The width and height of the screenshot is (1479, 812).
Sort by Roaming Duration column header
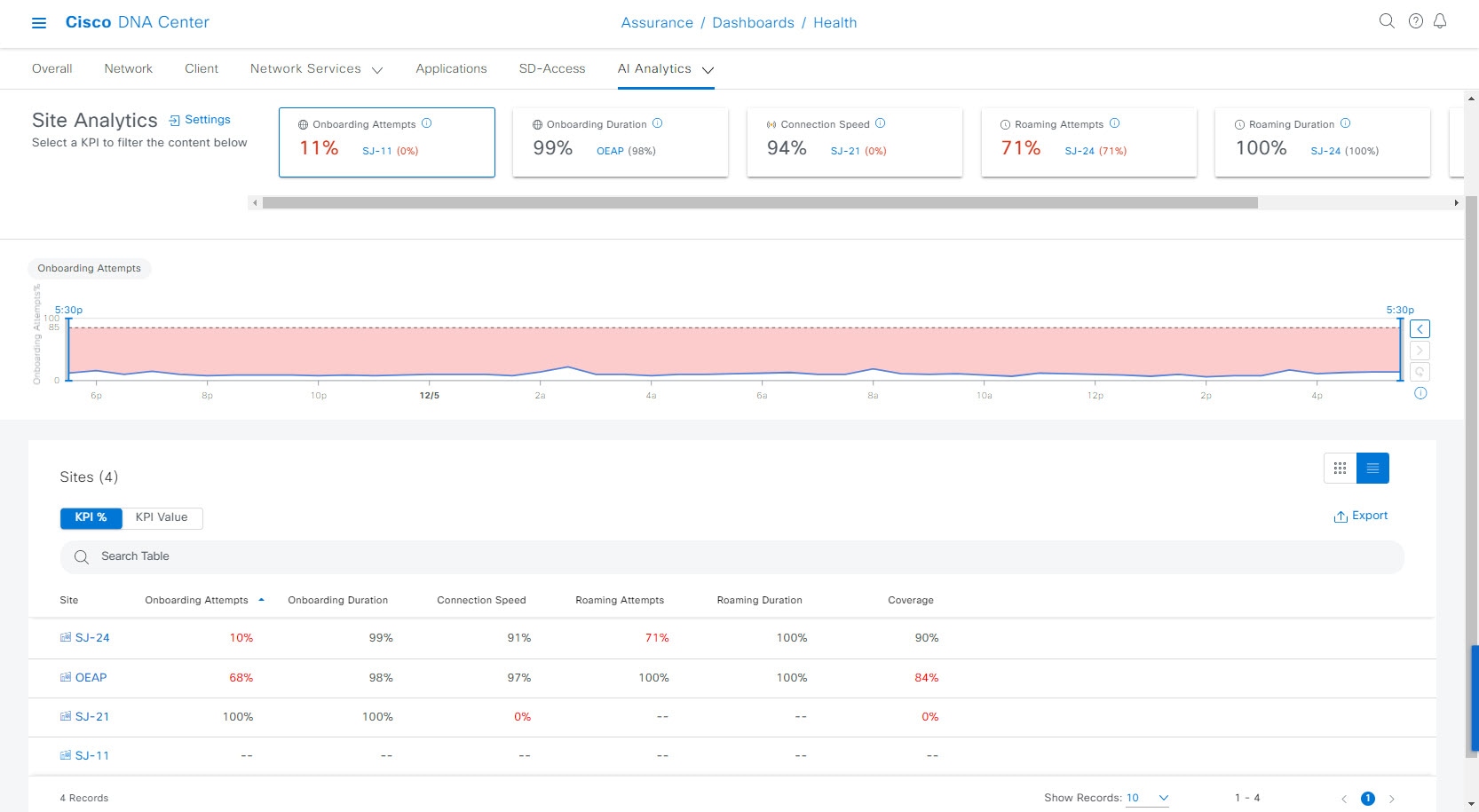pyautogui.click(x=760, y=600)
